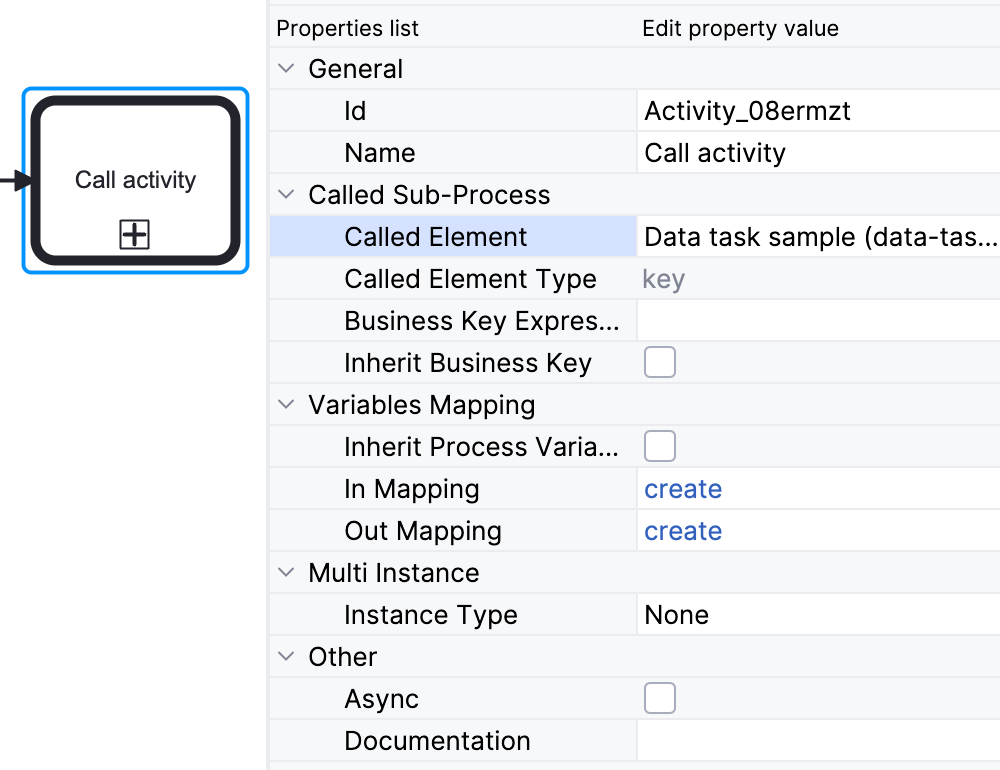Collapse the Multi Instance section

coord(287,573)
